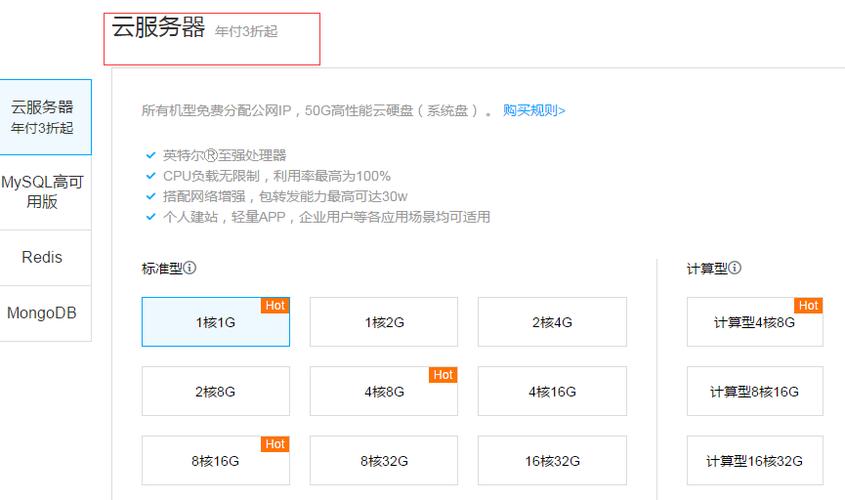Click the 年付3折起 subtitle beside heading

click(246, 31)
